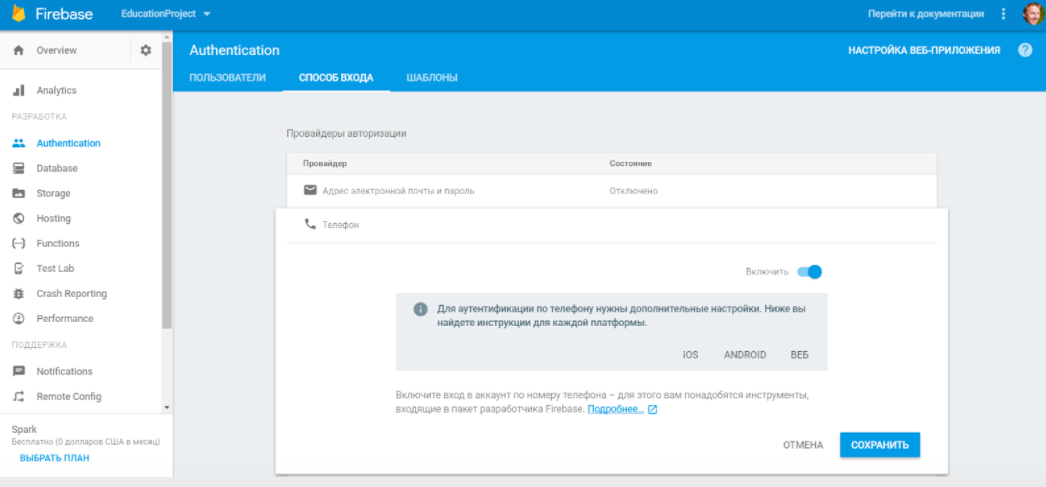
Task: Click the Overview home icon
Action: (19, 50)
